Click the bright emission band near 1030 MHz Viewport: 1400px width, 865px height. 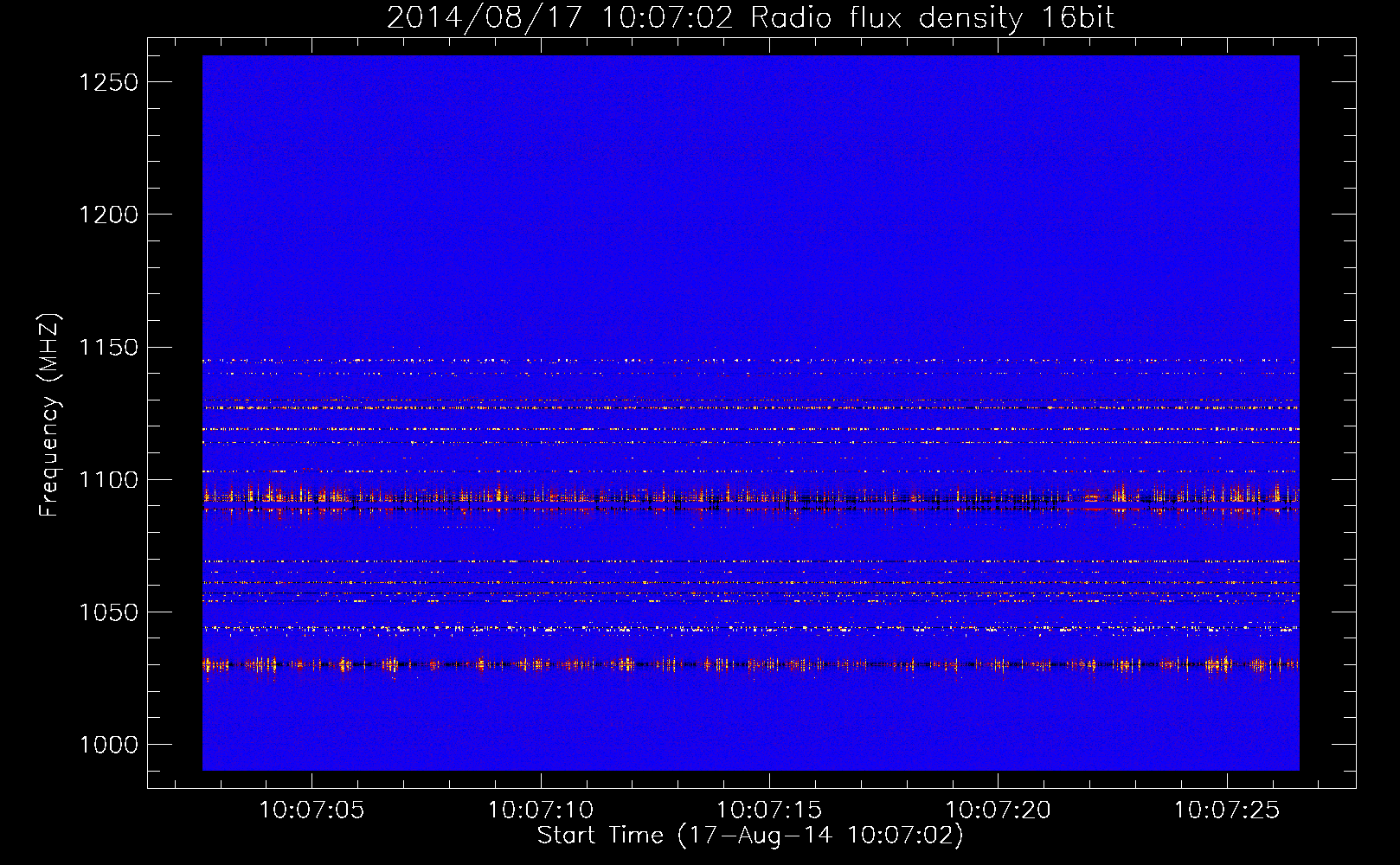tap(751, 664)
